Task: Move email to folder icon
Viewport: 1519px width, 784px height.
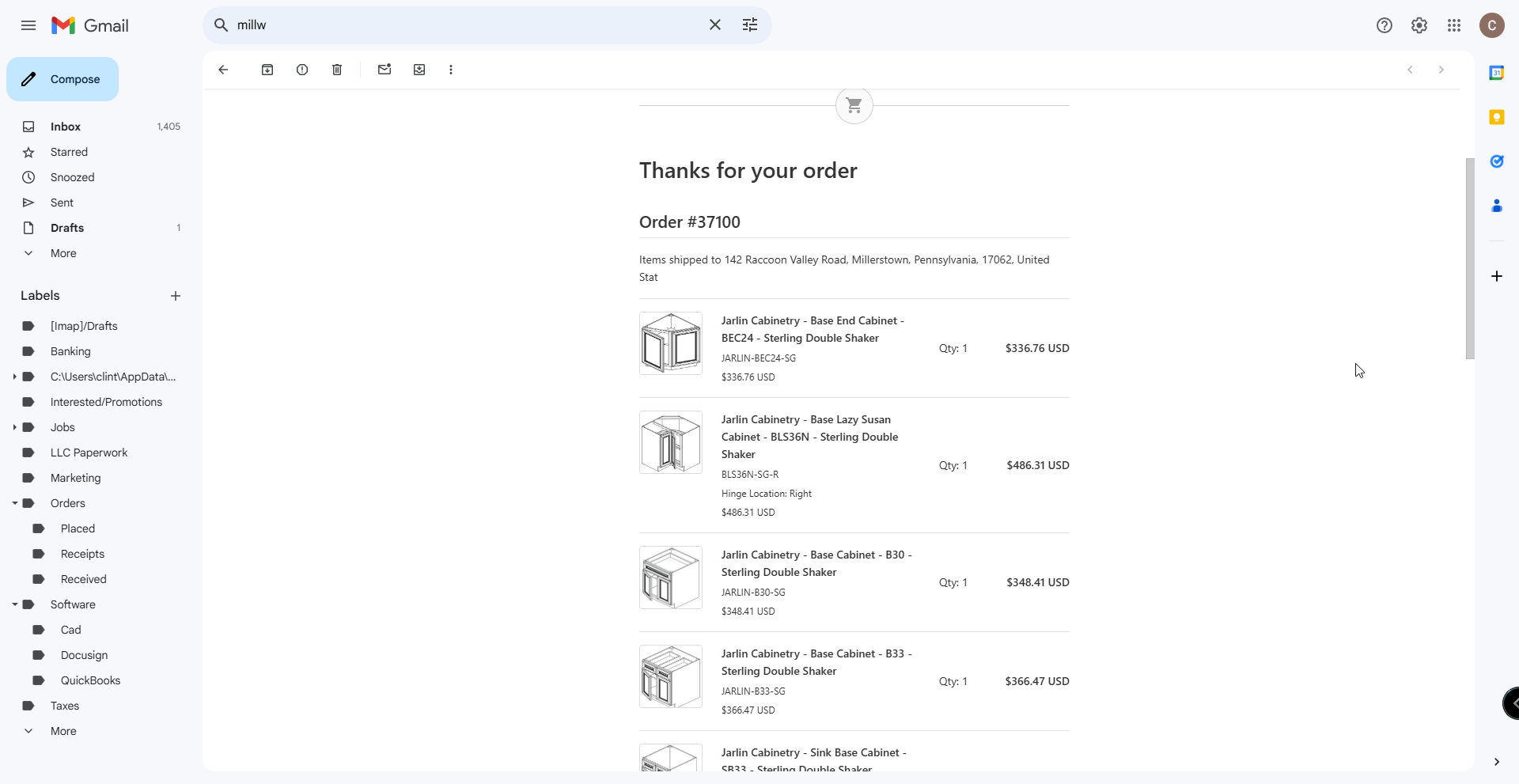Action: 419,70
